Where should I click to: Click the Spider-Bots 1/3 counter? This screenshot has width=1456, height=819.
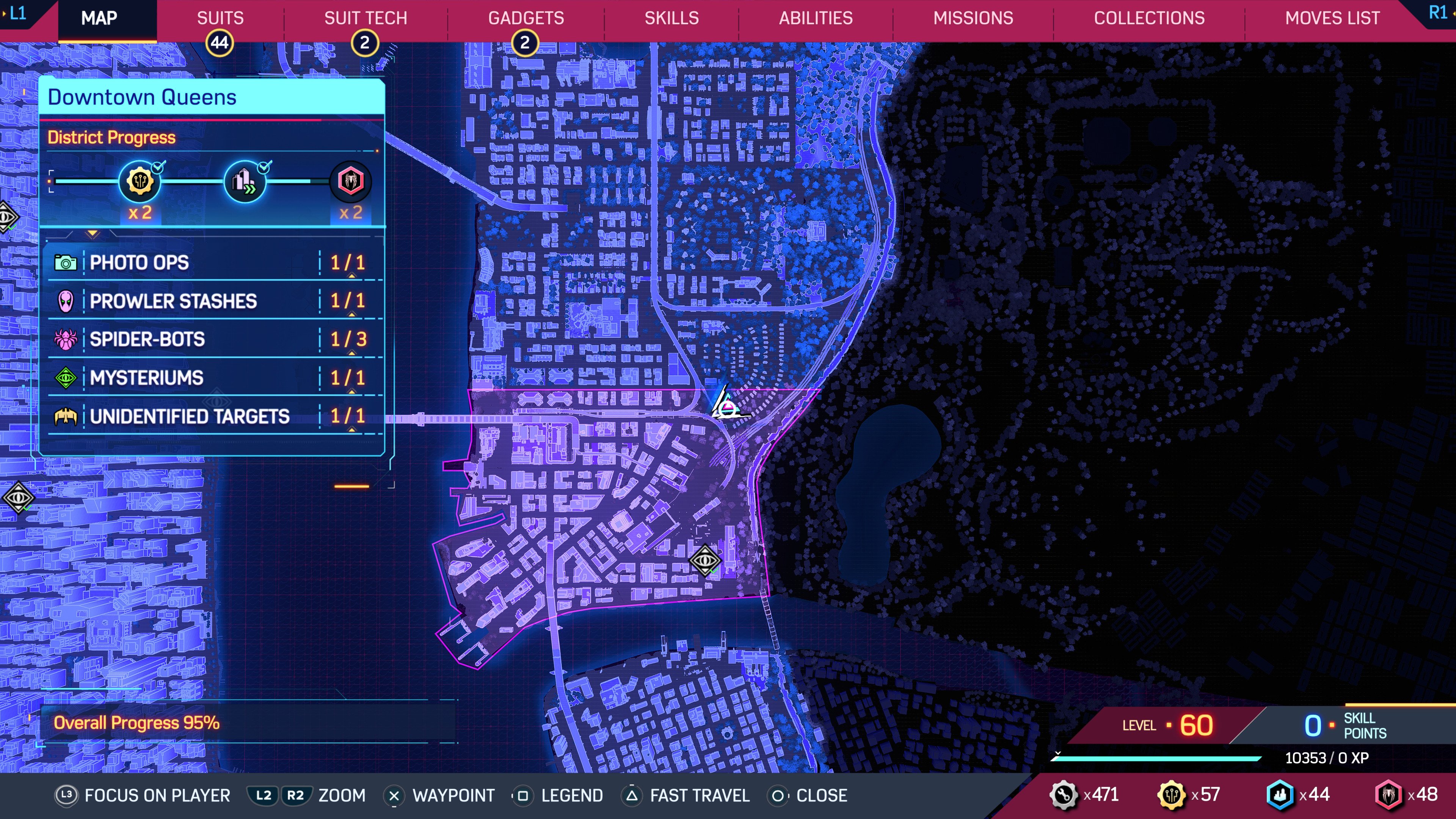pyautogui.click(x=348, y=339)
